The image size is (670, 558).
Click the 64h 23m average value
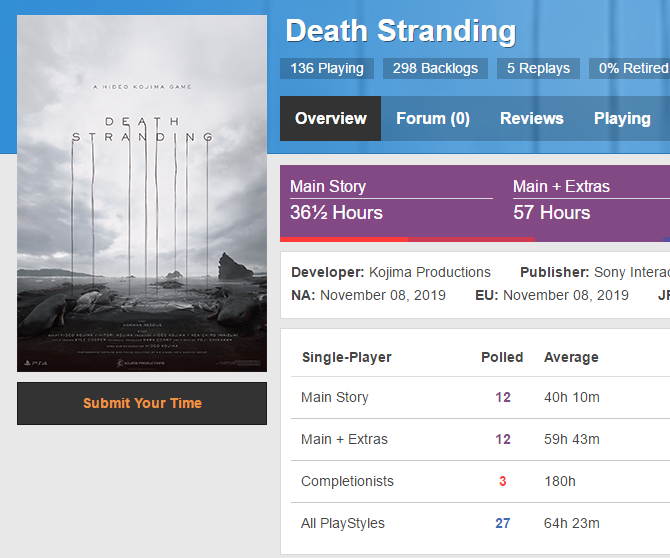[x=571, y=523]
